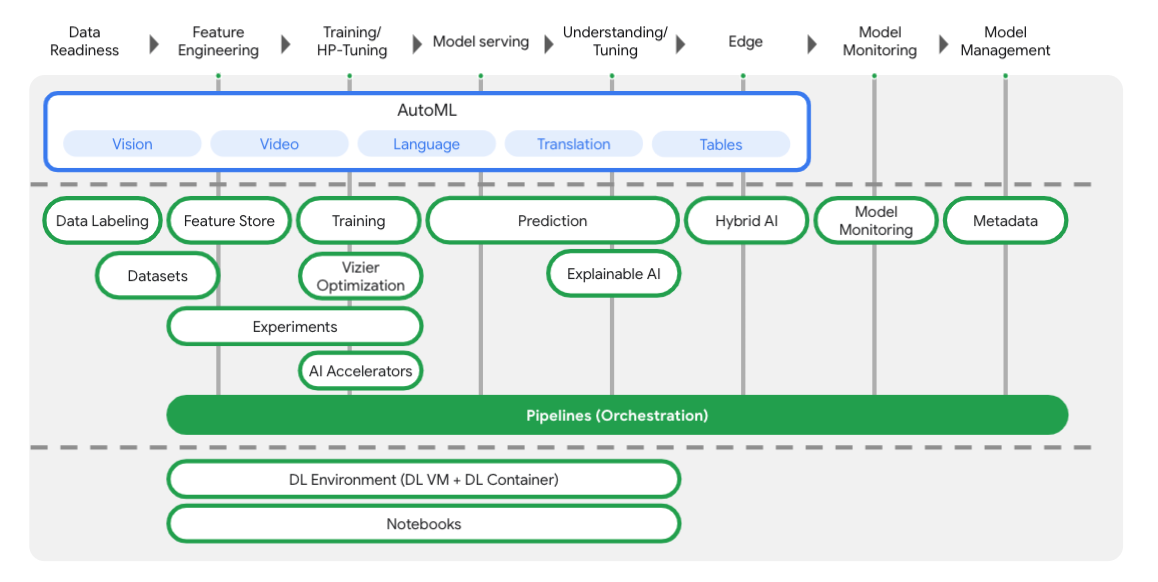Click the arrow after Data Readiness
Screen dimensions: 1158x582
pos(154,43)
